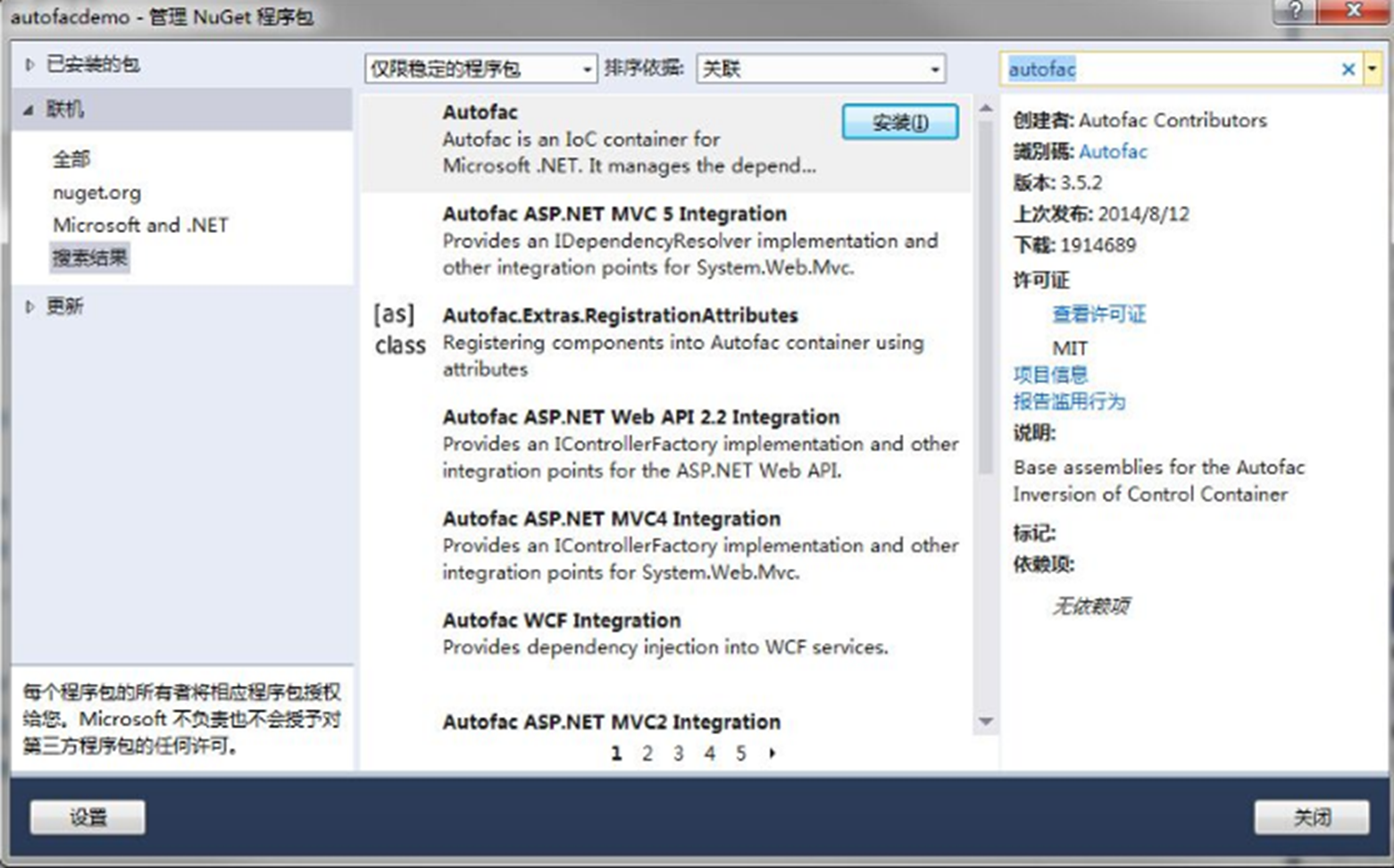1394x868 pixels.
Task: Clear the autofac search text
Action: tap(1348, 69)
